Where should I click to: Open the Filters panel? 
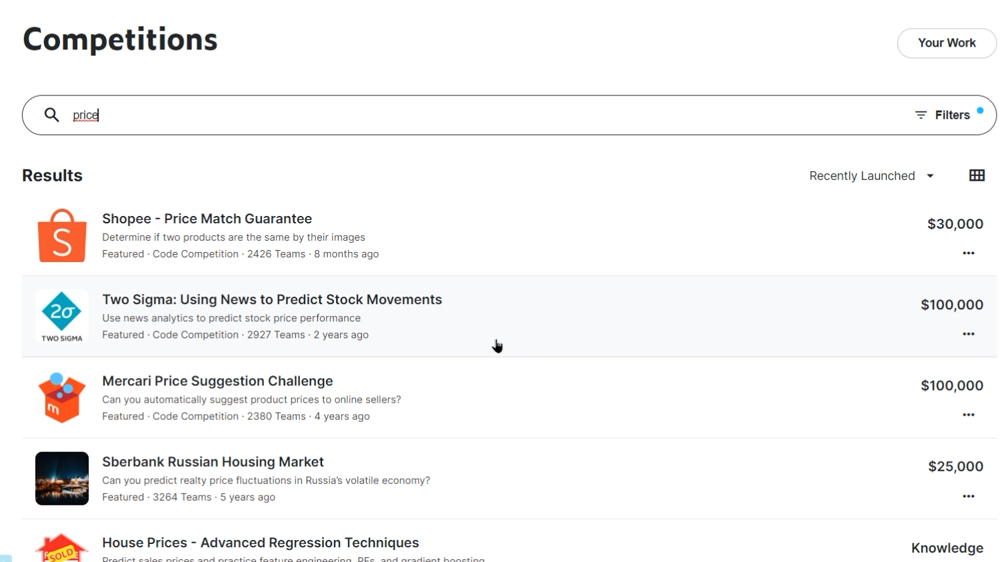pyautogui.click(x=942, y=115)
